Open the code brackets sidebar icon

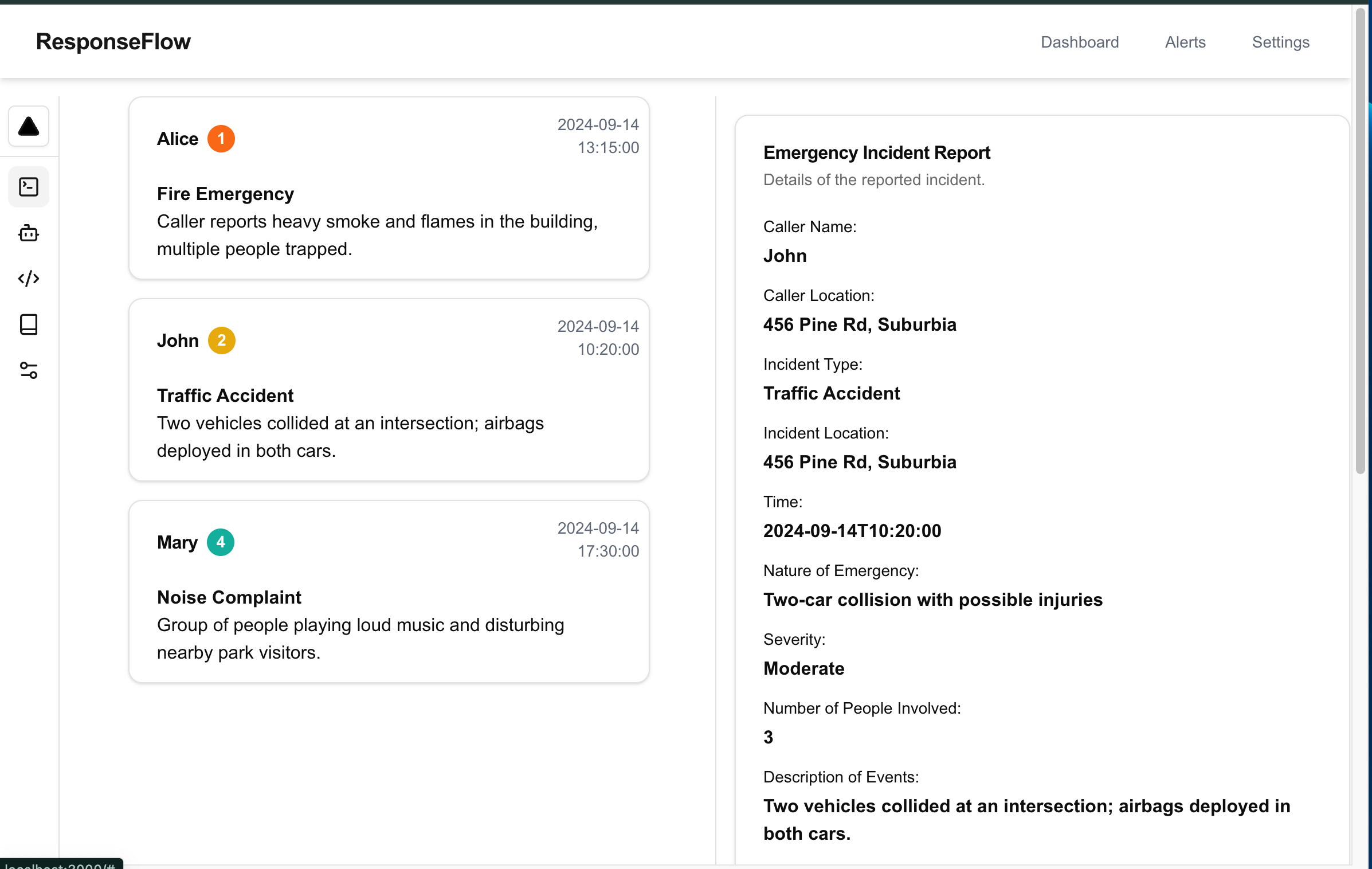(29, 279)
